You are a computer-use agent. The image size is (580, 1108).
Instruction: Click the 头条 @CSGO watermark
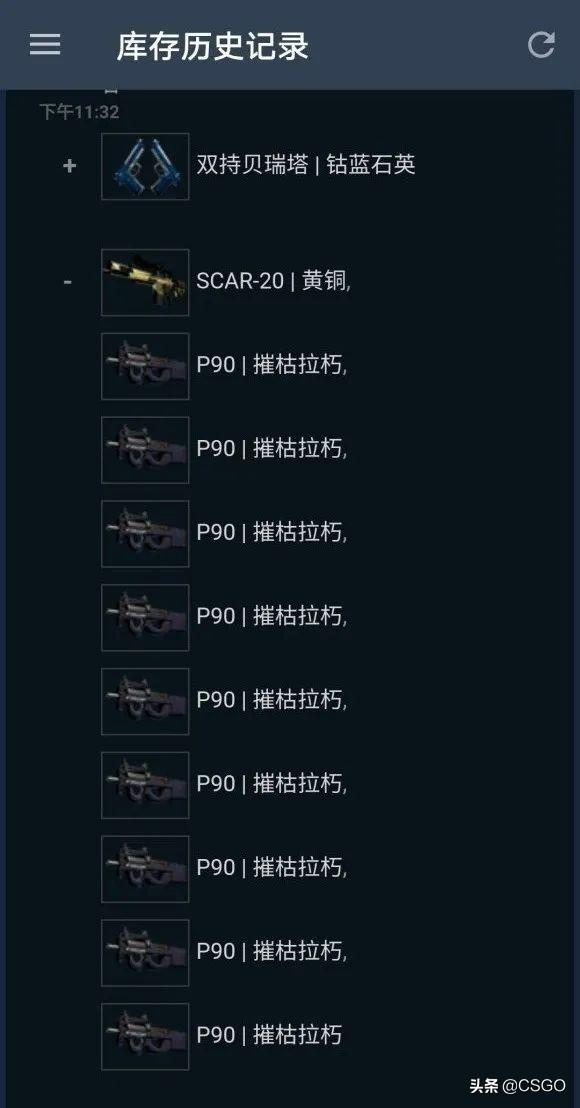pyautogui.click(x=517, y=1085)
